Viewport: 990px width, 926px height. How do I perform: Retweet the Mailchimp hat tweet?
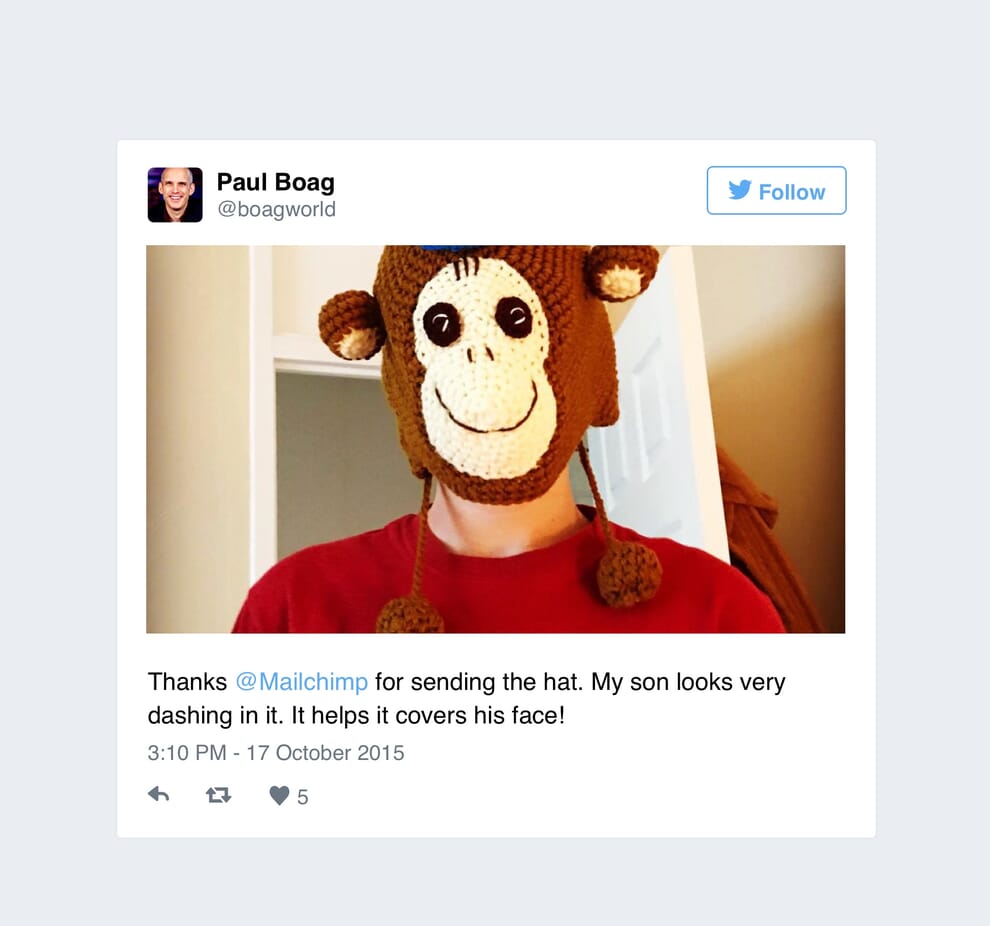tap(218, 795)
